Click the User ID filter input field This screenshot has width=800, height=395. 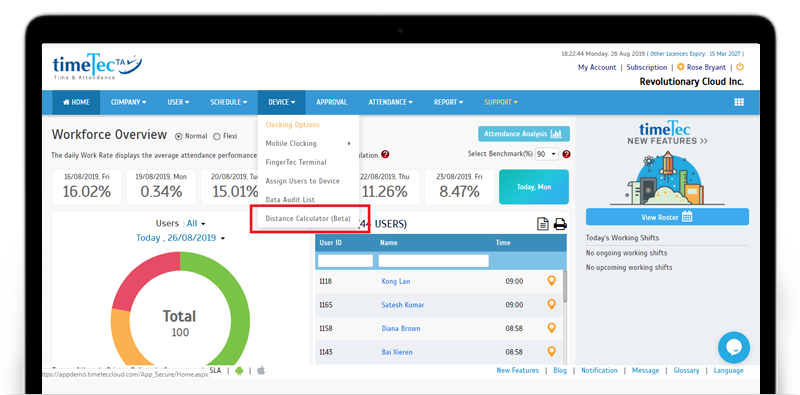[345, 261]
